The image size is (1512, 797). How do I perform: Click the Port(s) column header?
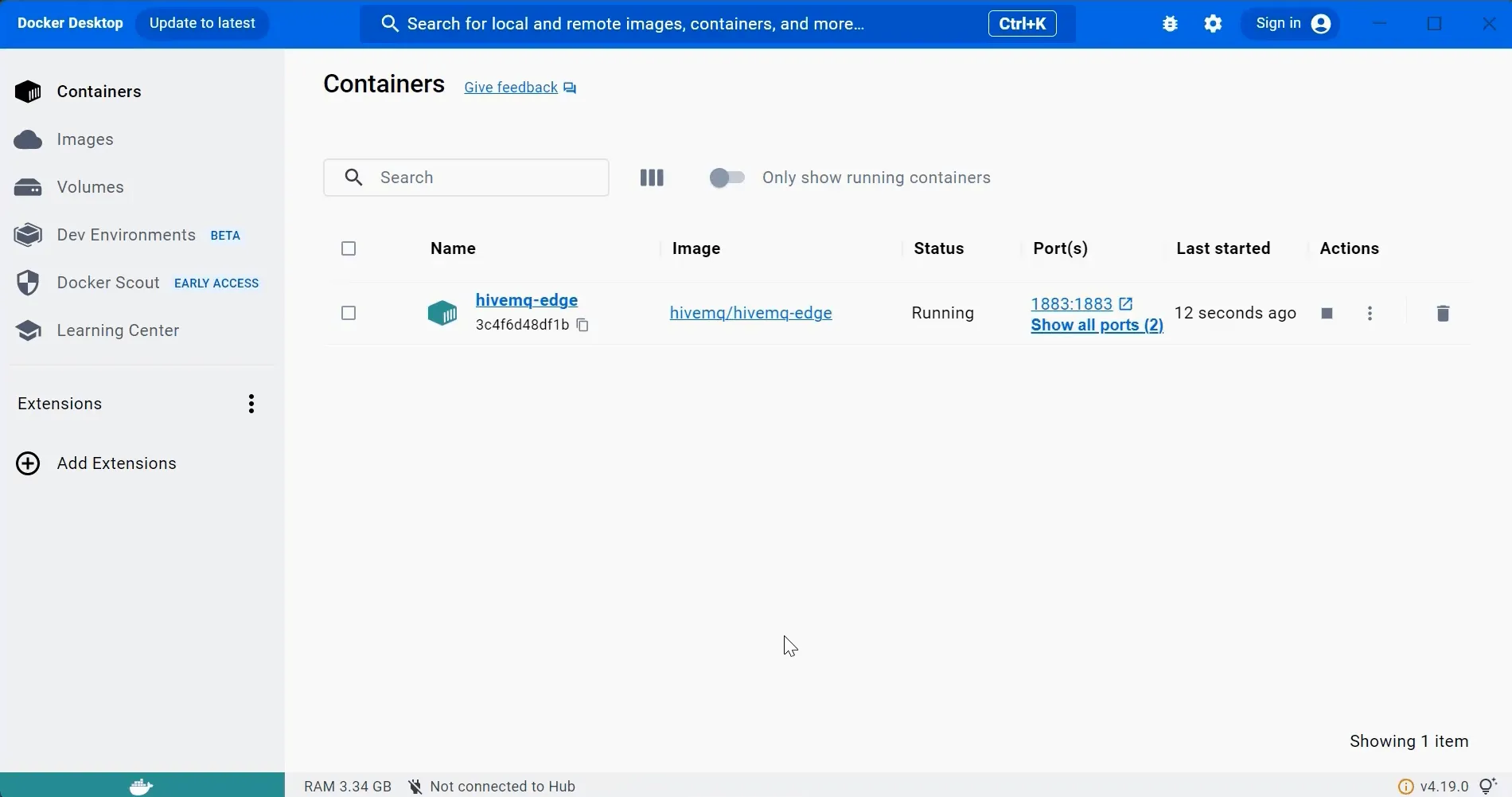coord(1060,248)
